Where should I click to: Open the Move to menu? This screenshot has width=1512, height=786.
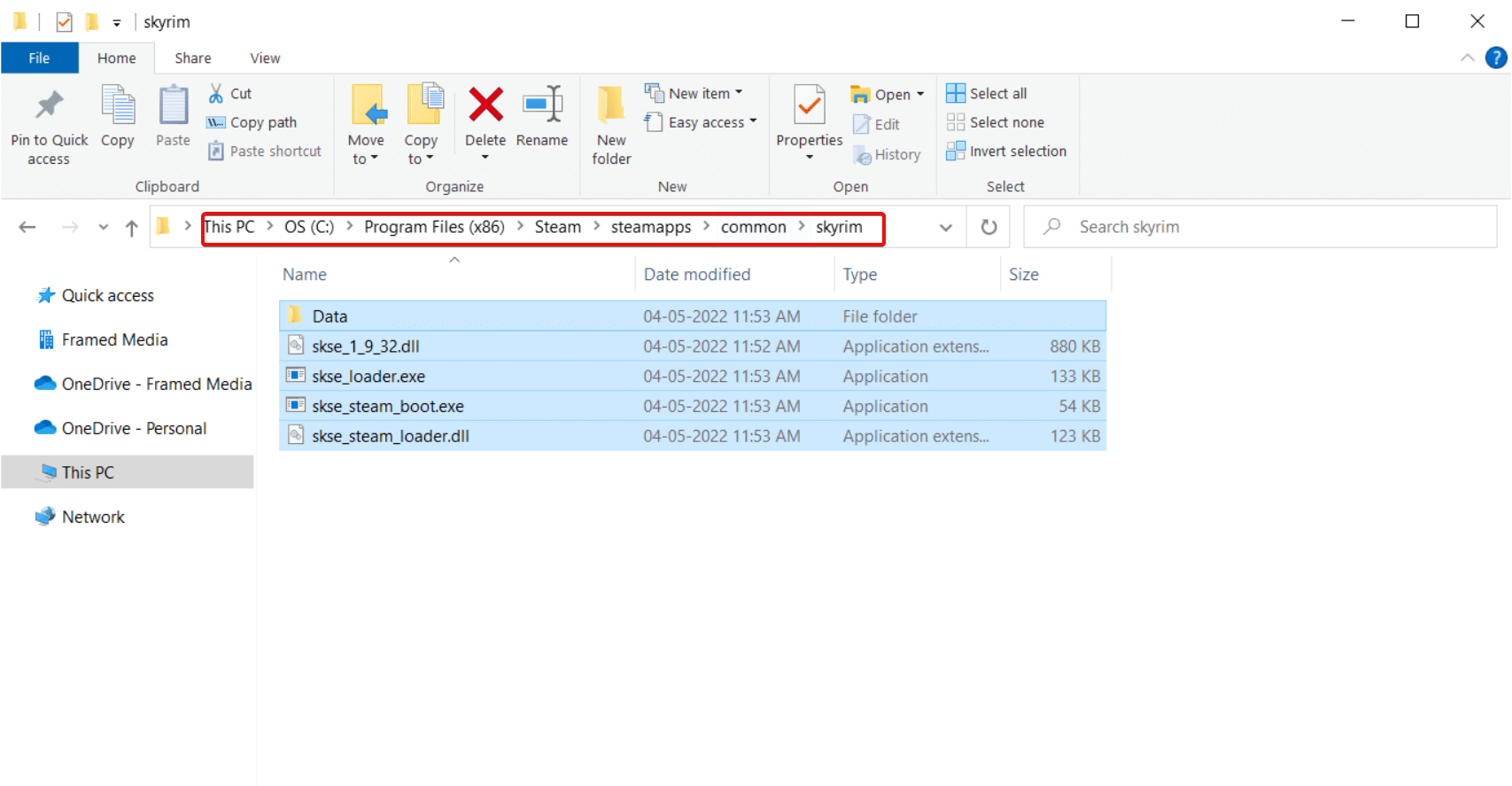point(366,125)
